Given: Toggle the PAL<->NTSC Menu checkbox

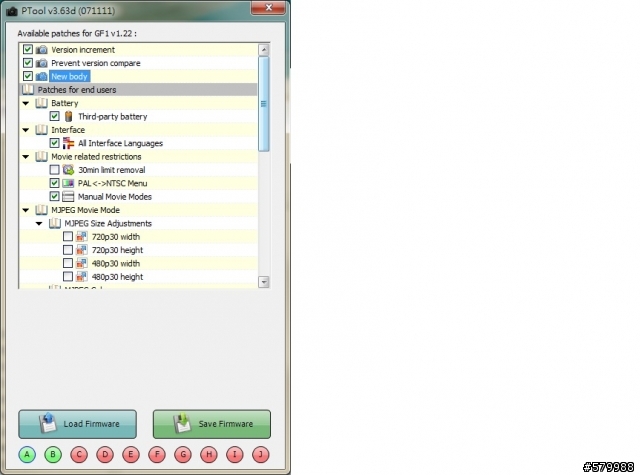Looking at the screenshot, I should click(54, 183).
